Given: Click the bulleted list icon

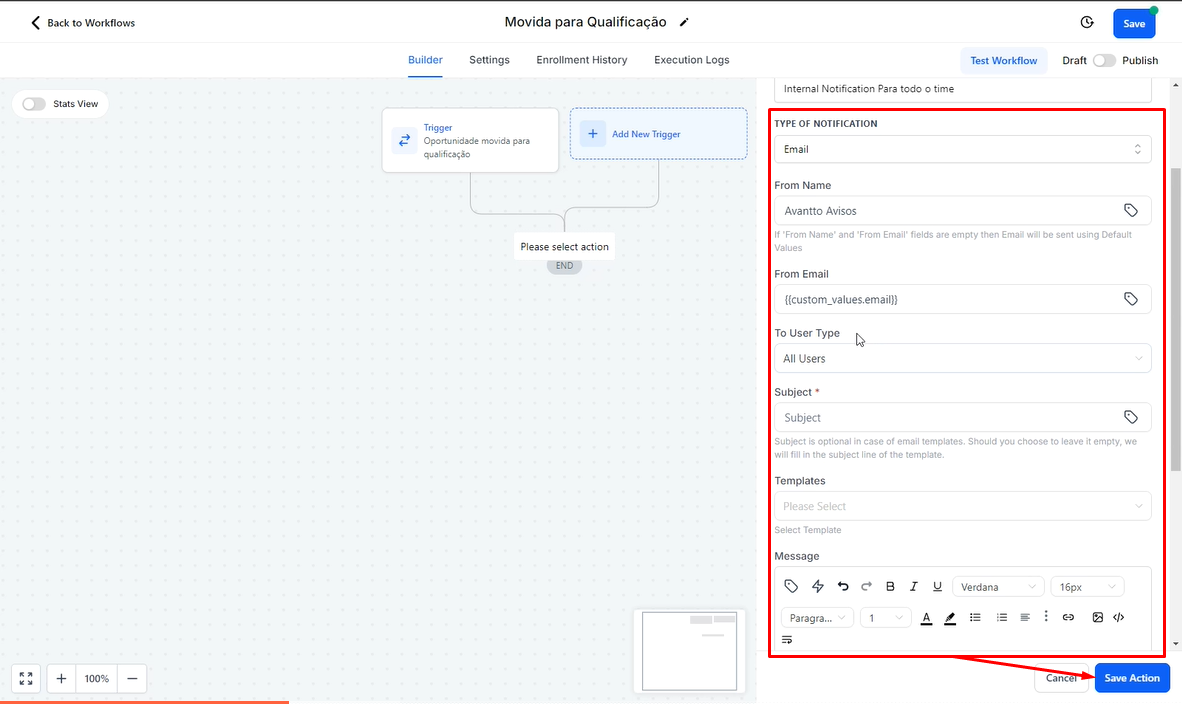Looking at the screenshot, I should pyautogui.click(x=976, y=618).
